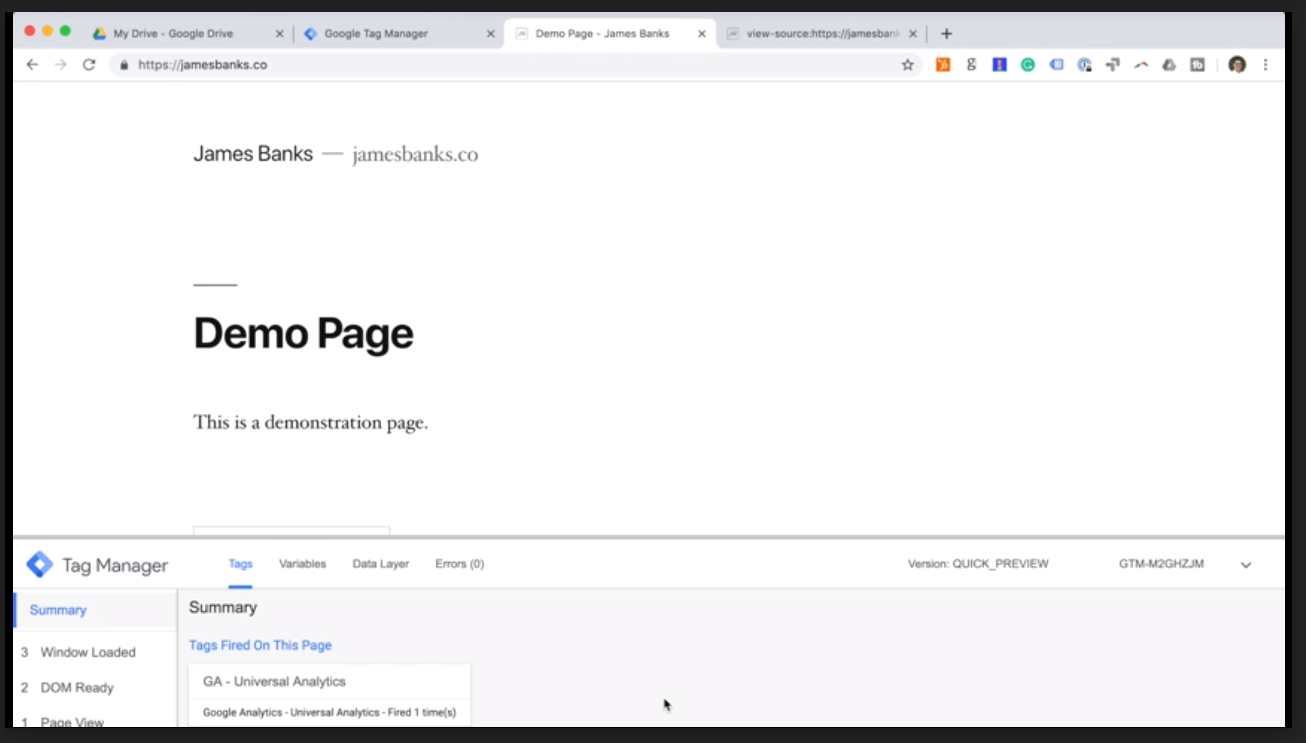Click the Grammarly extension icon
1306x743 pixels.
pos(1027,63)
